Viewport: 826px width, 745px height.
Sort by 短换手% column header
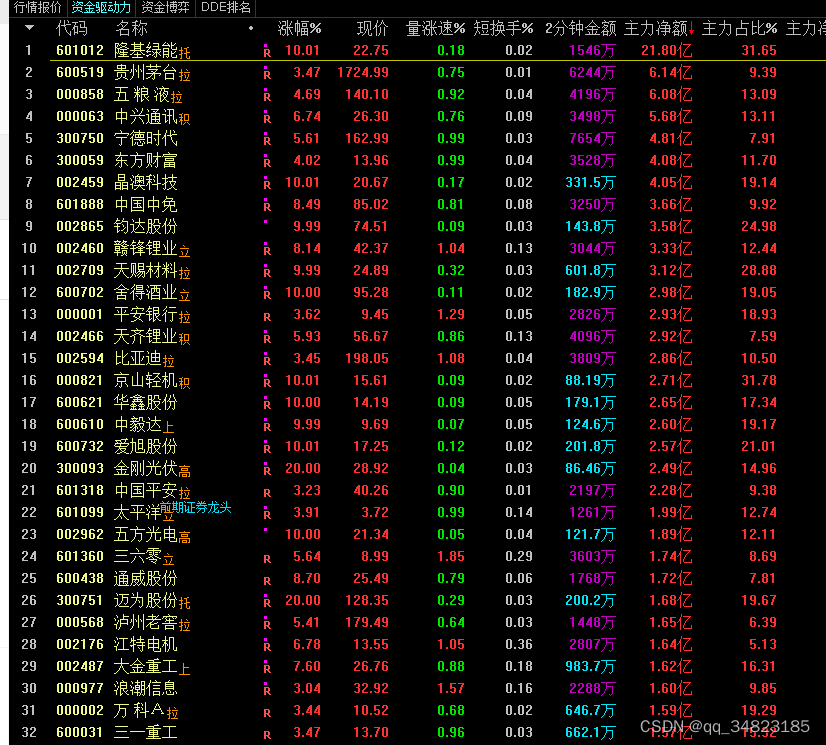503,28
